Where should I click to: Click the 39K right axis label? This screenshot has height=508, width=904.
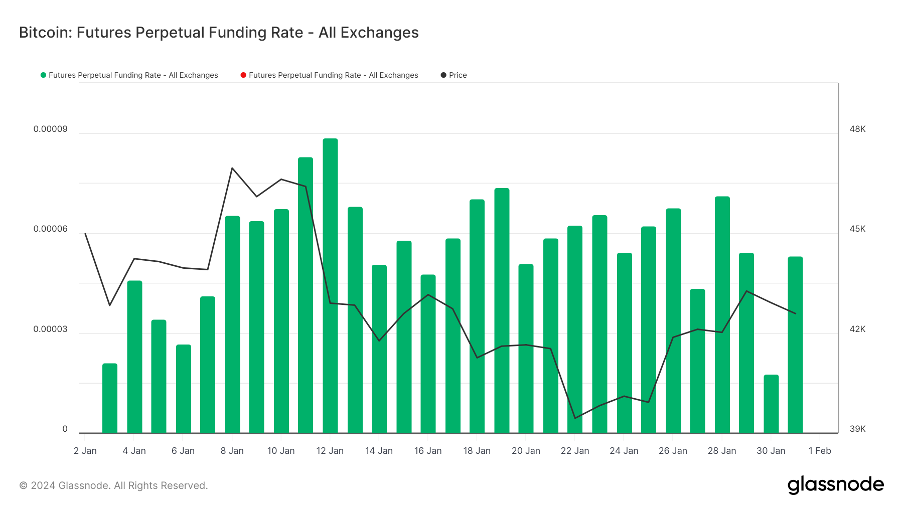(x=857, y=429)
